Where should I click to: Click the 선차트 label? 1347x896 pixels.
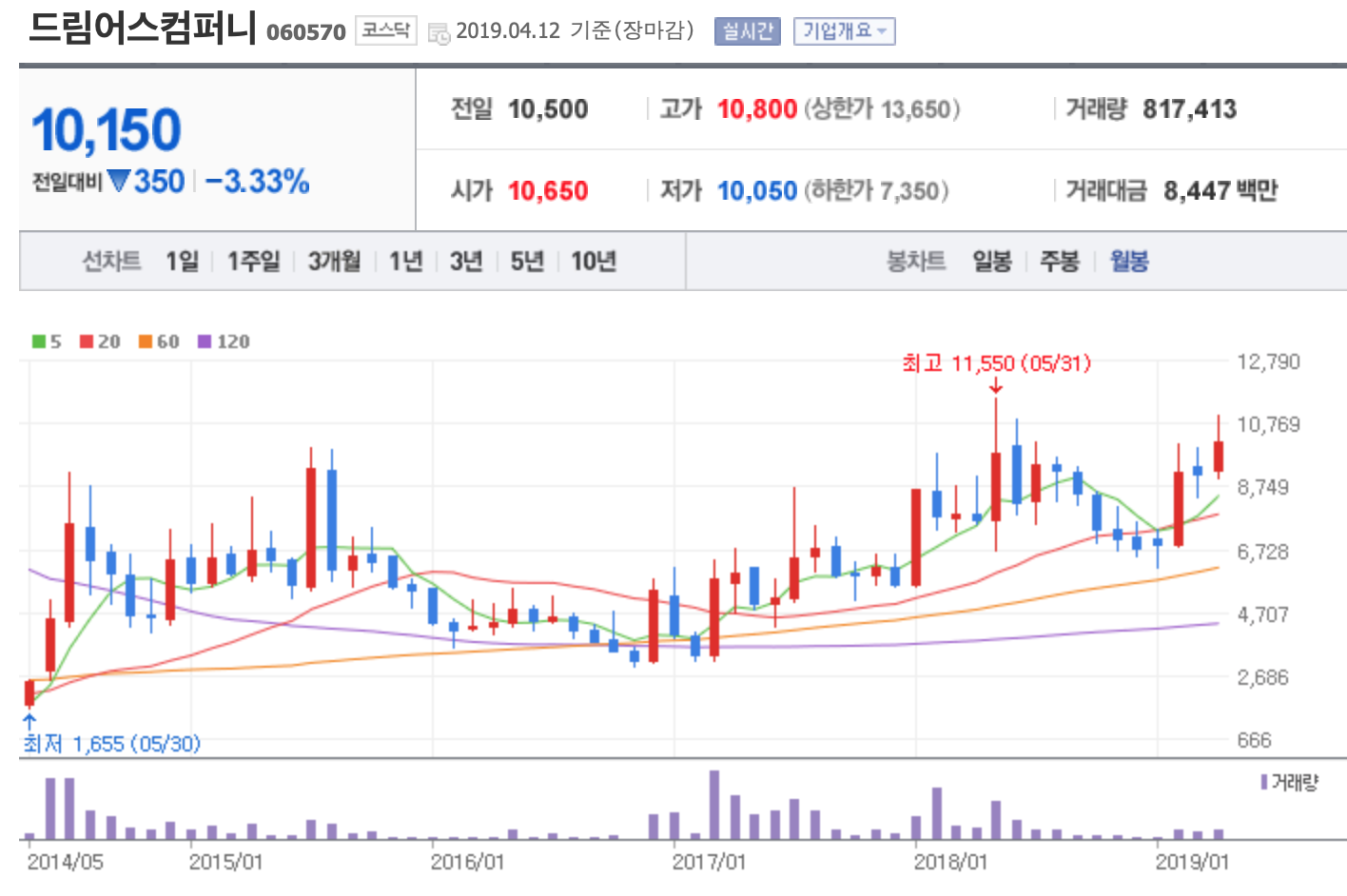pyautogui.click(x=111, y=261)
